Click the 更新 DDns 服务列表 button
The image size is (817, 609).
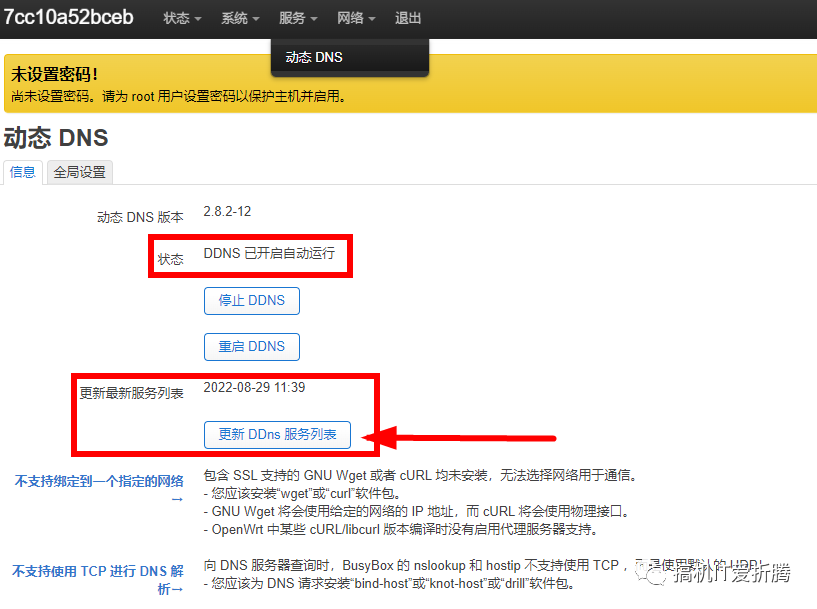click(x=277, y=434)
